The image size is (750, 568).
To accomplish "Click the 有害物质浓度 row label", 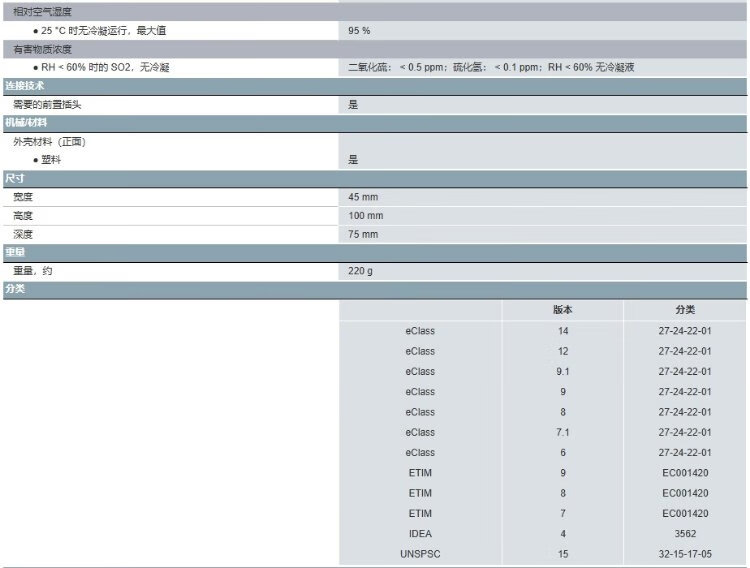I will (42, 49).
